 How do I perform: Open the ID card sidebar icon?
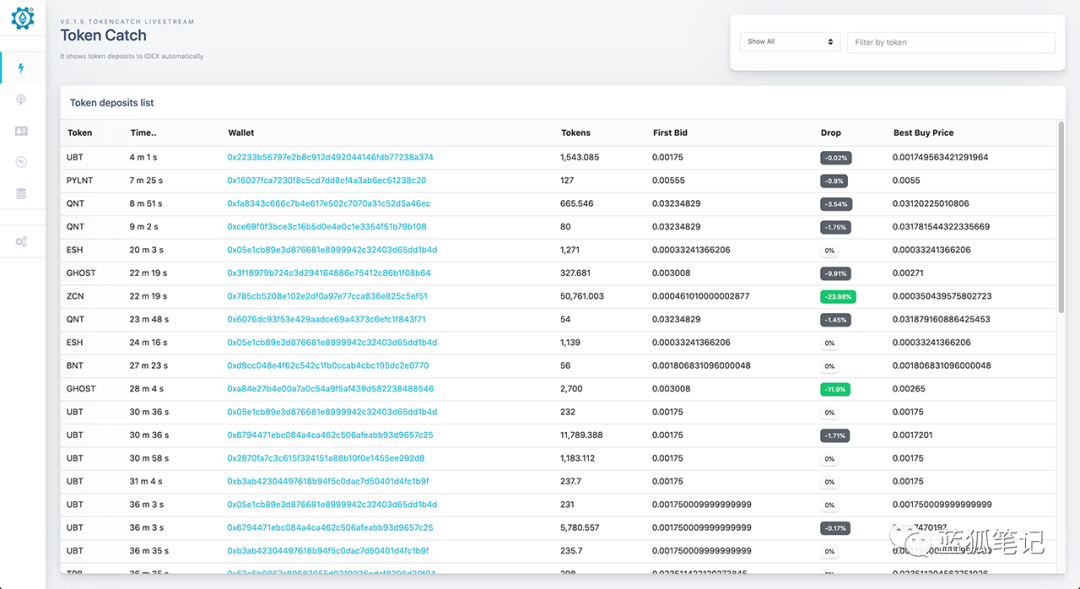[22, 131]
